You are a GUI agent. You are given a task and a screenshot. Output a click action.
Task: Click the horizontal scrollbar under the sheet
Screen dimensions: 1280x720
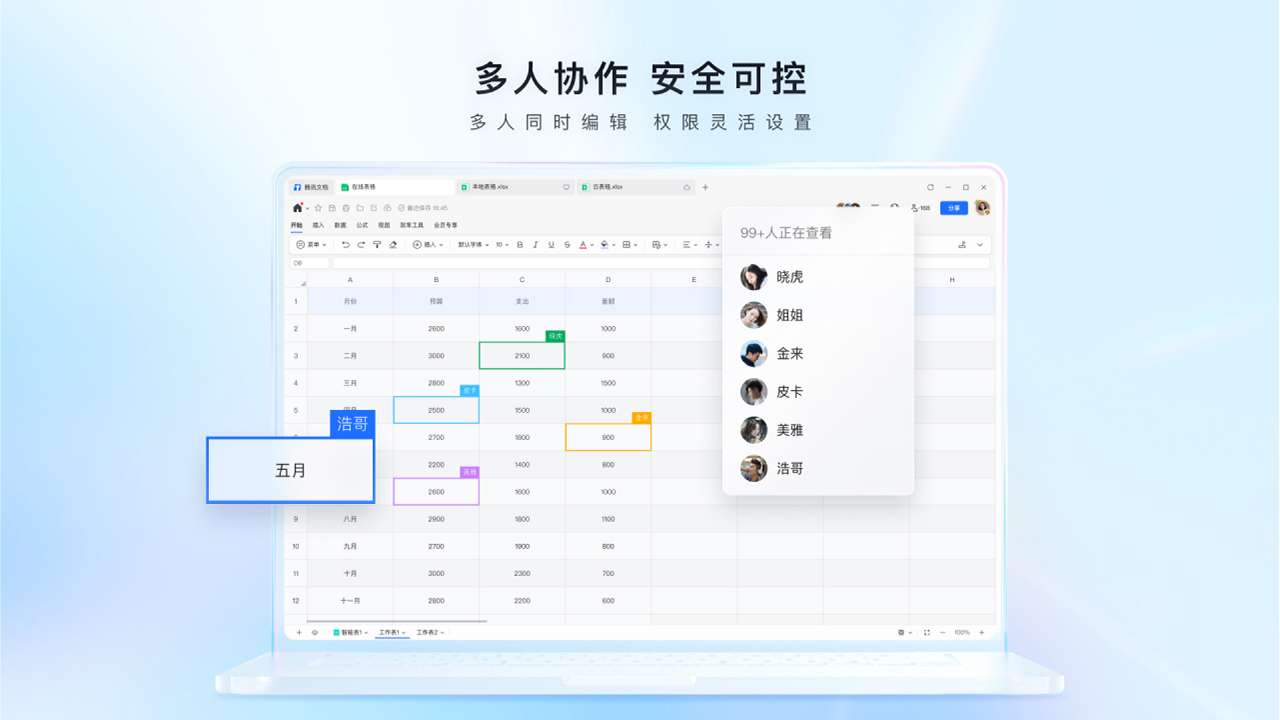tap(397, 621)
